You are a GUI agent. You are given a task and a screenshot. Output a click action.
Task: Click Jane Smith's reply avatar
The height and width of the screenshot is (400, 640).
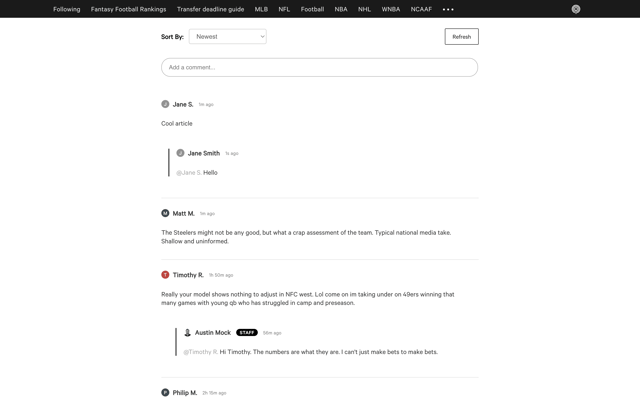coord(180,153)
